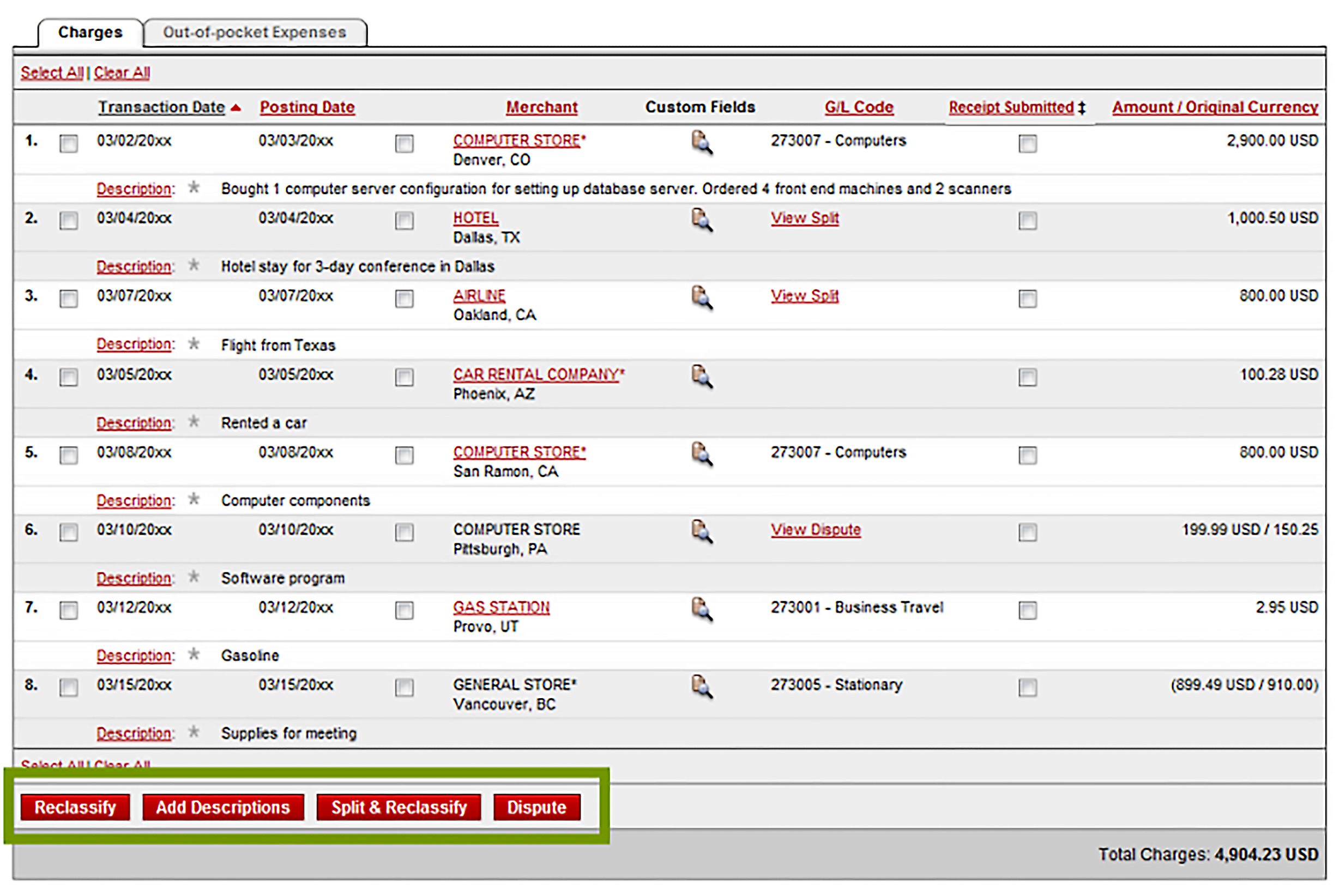Sort by Transaction Date column arrow
Viewport: 1339px width, 896px height.
[x=236, y=107]
